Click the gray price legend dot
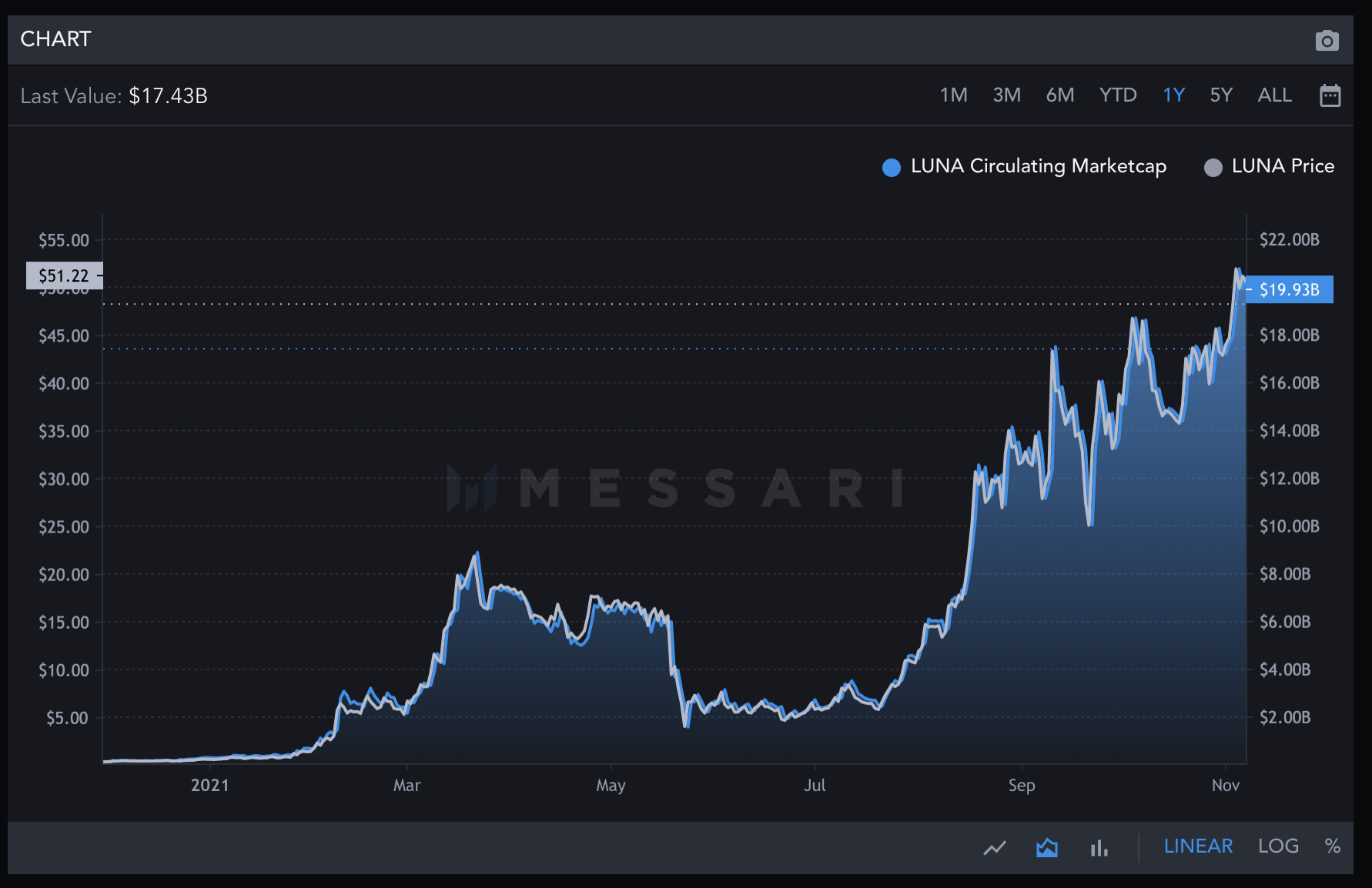This screenshot has width=1372, height=888. coord(1213,168)
